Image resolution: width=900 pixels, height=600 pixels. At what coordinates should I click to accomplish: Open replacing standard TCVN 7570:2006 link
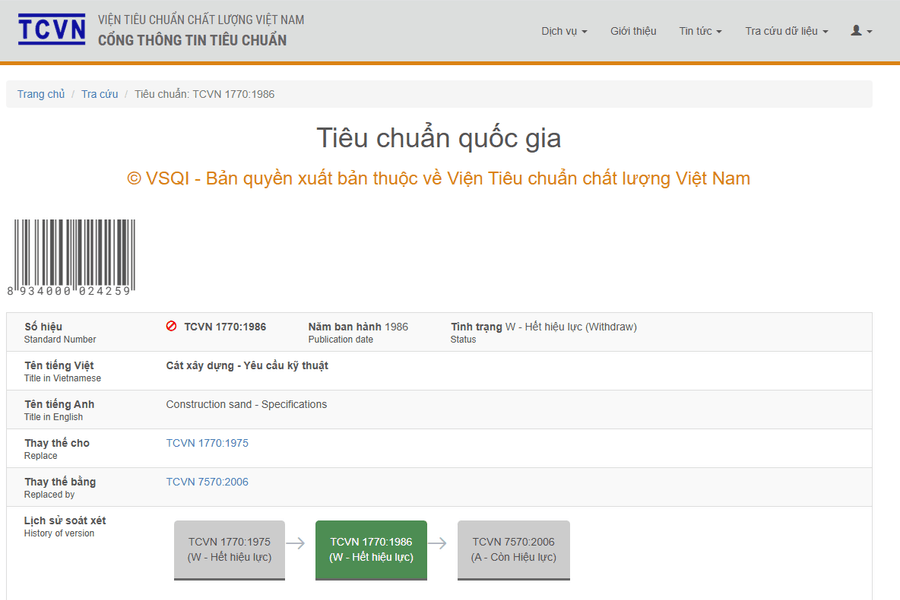(207, 482)
